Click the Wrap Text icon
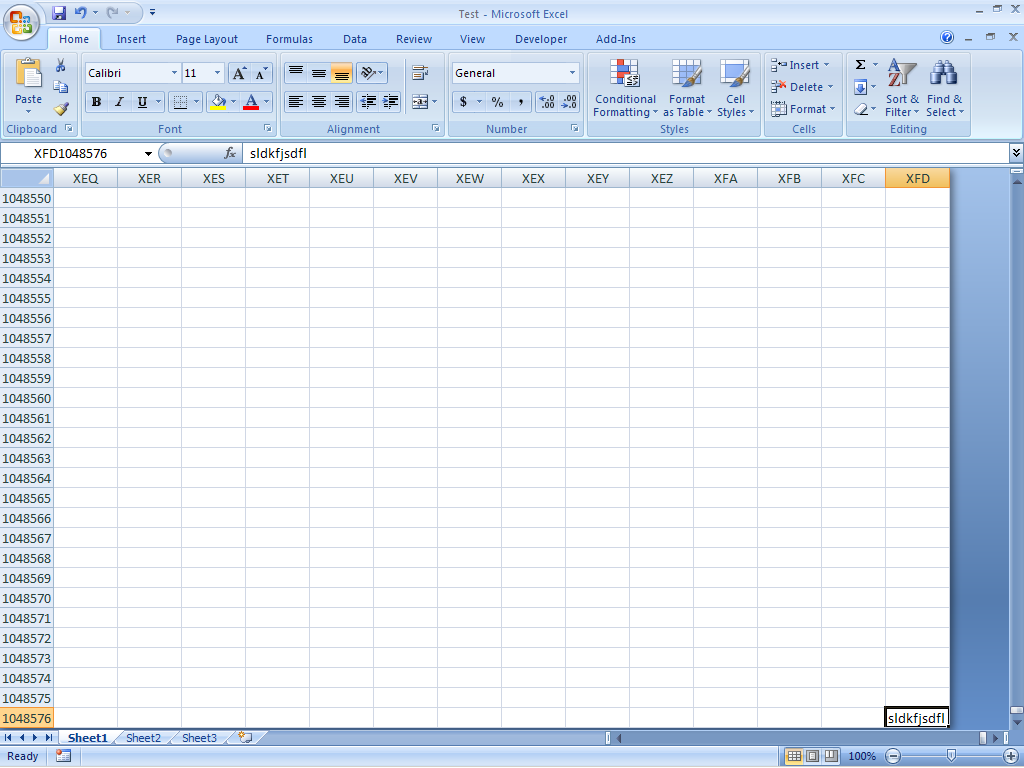This screenshot has height=768, width=1024. tap(420, 73)
